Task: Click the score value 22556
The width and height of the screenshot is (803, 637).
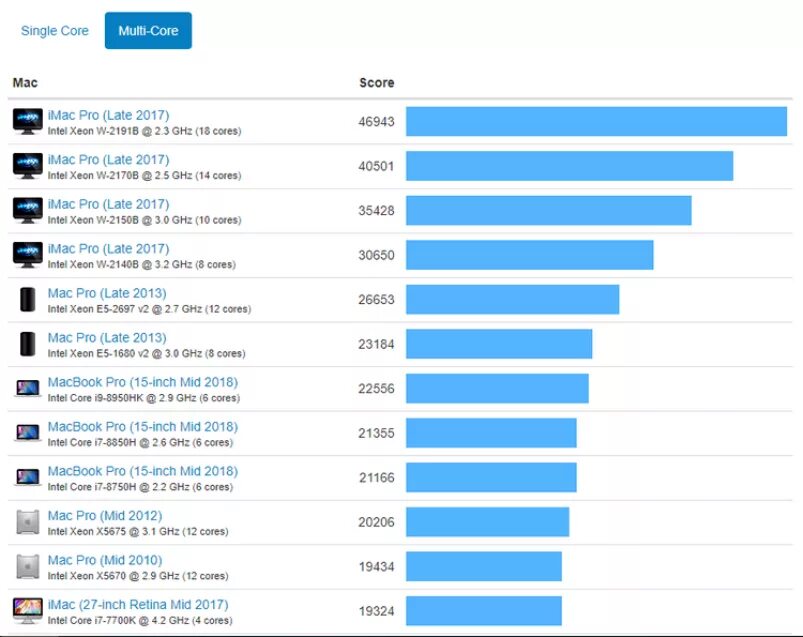Action: [x=376, y=389]
